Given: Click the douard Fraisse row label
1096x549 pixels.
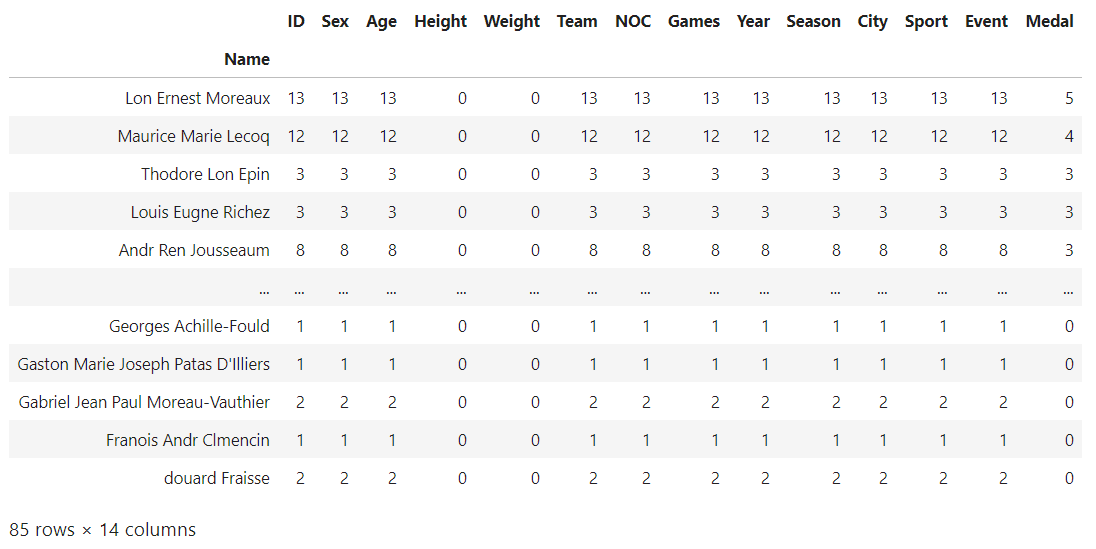Looking at the screenshot, I should [x=217, y=478].
